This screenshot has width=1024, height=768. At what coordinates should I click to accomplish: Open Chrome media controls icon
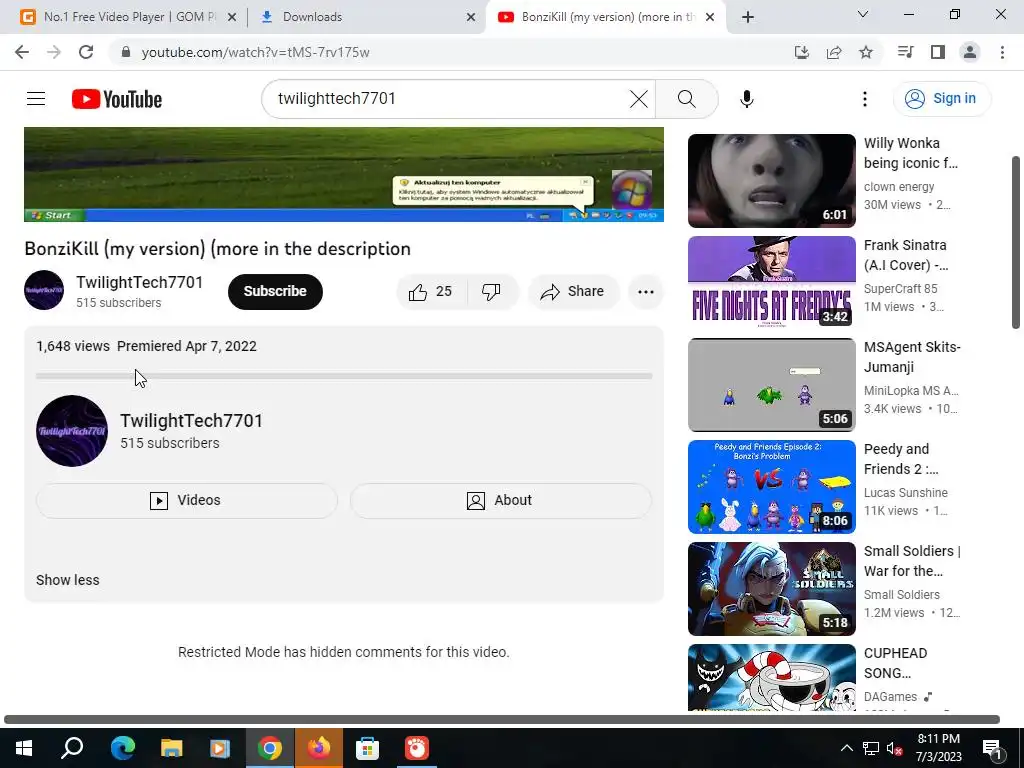click(906, 52)
